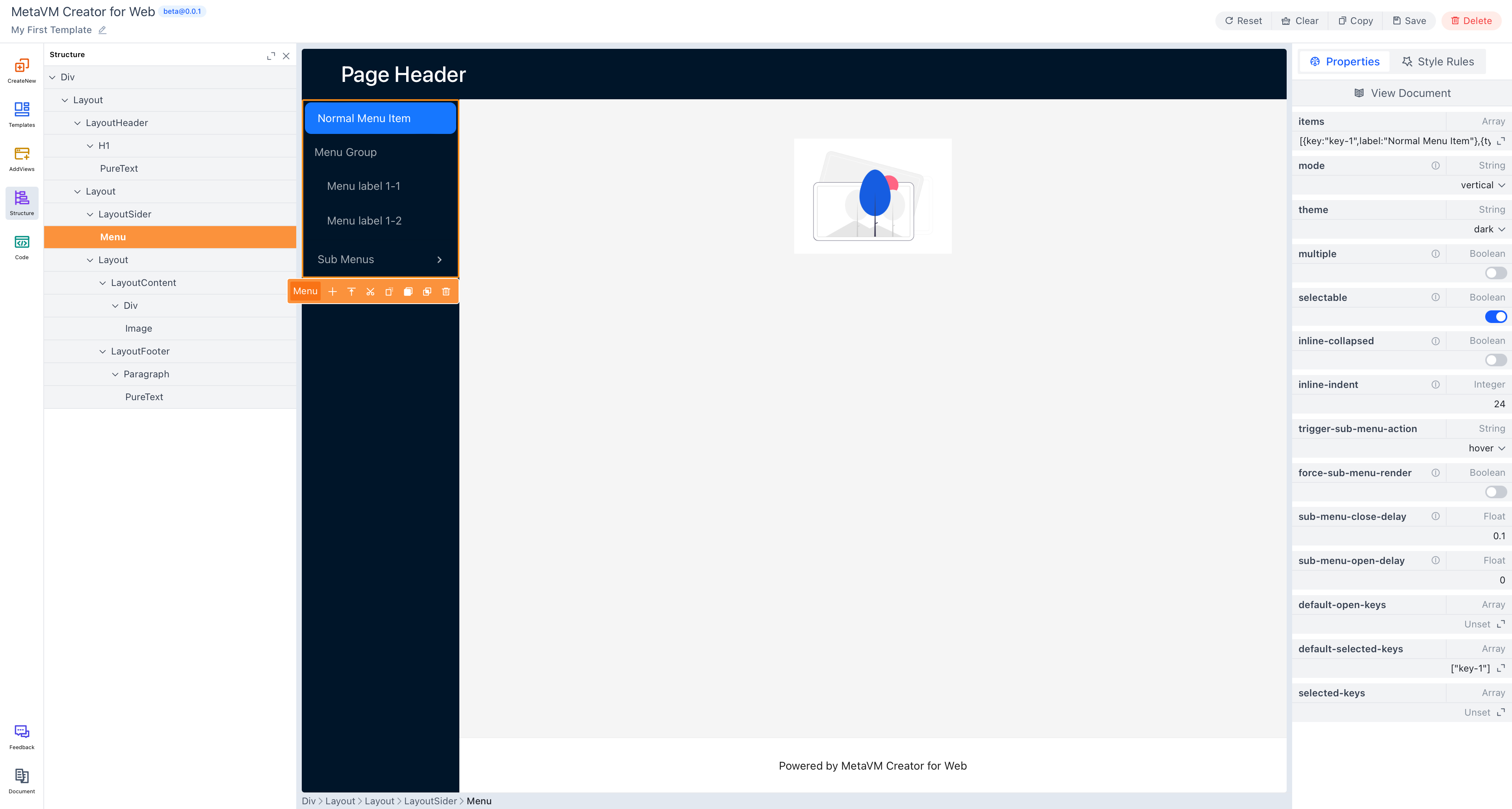1512x809 pixels.
Task: Collapse the LayoutFooter tree node
Action: tap(103, 351)
